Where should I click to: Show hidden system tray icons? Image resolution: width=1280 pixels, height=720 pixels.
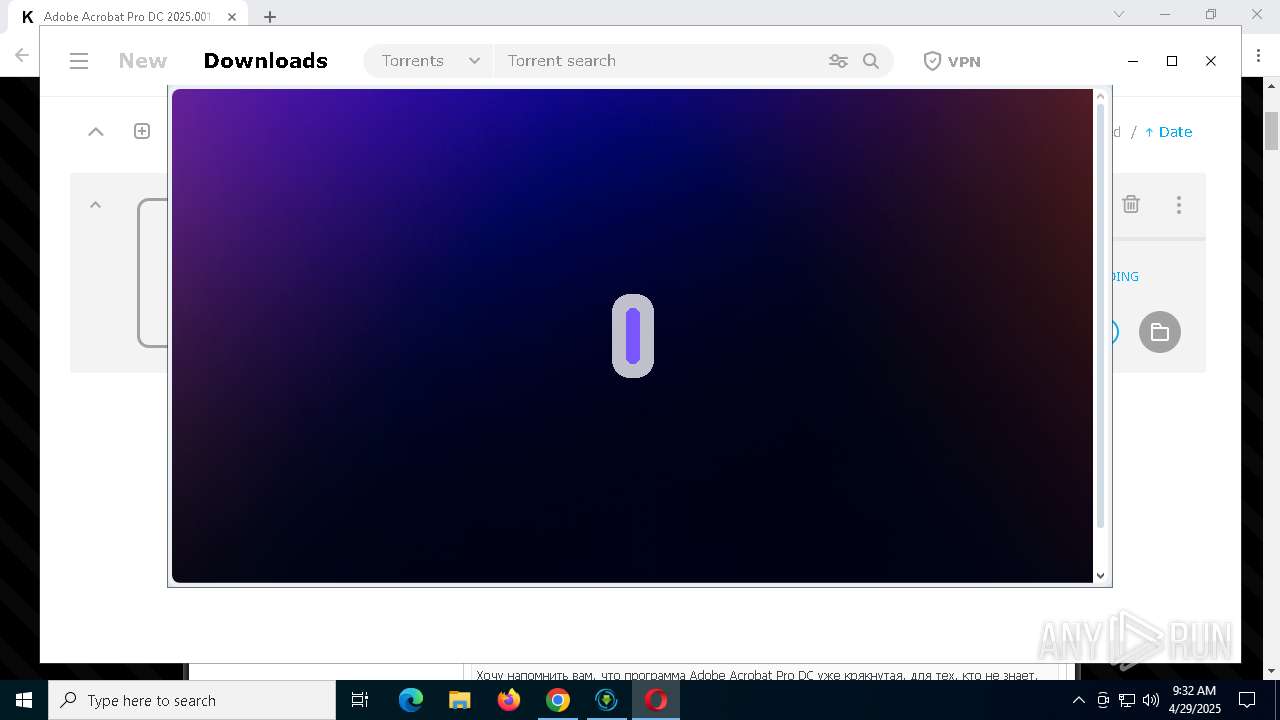(x=1079, y=700)
